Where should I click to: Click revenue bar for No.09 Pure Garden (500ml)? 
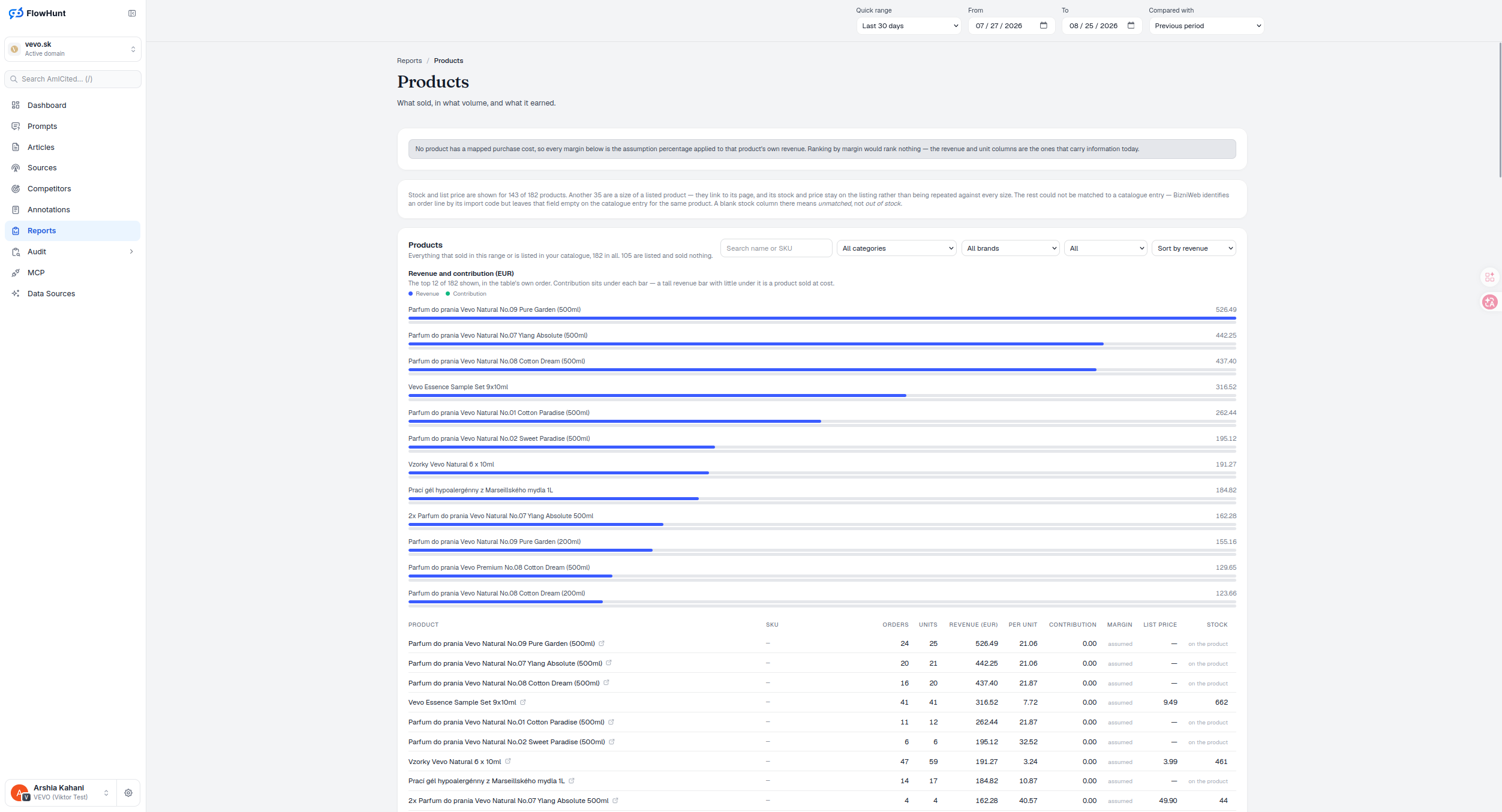[x=822, y=318]
